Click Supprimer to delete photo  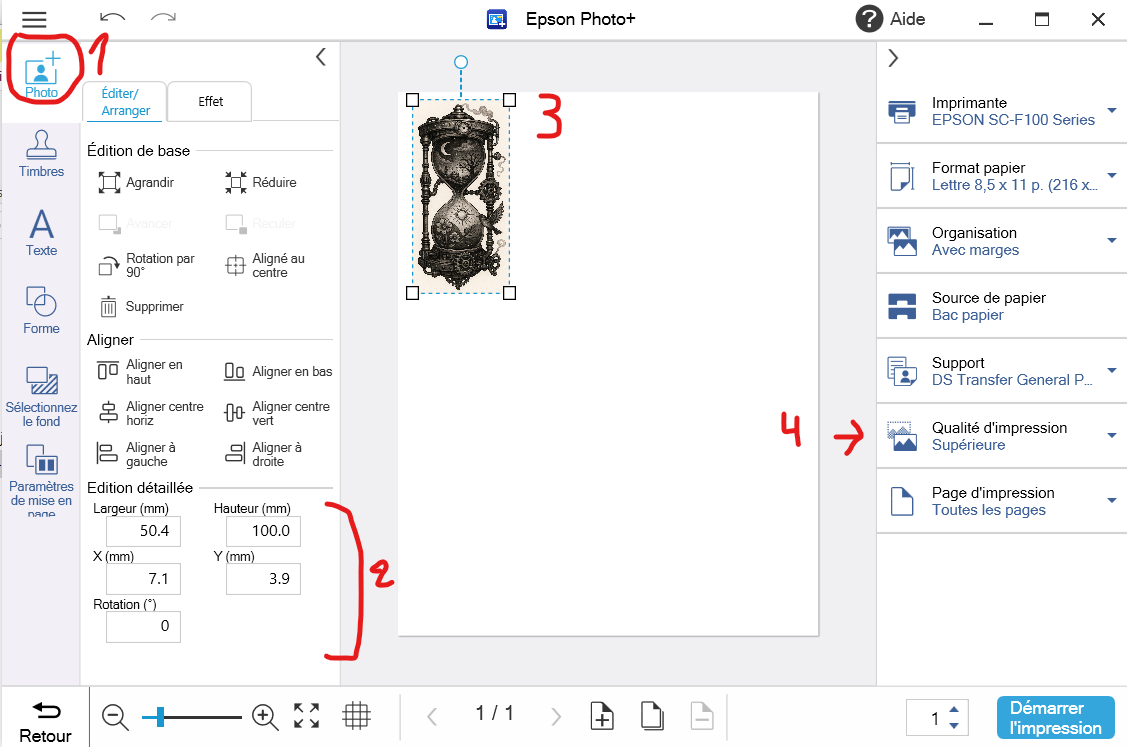point(141,306)
